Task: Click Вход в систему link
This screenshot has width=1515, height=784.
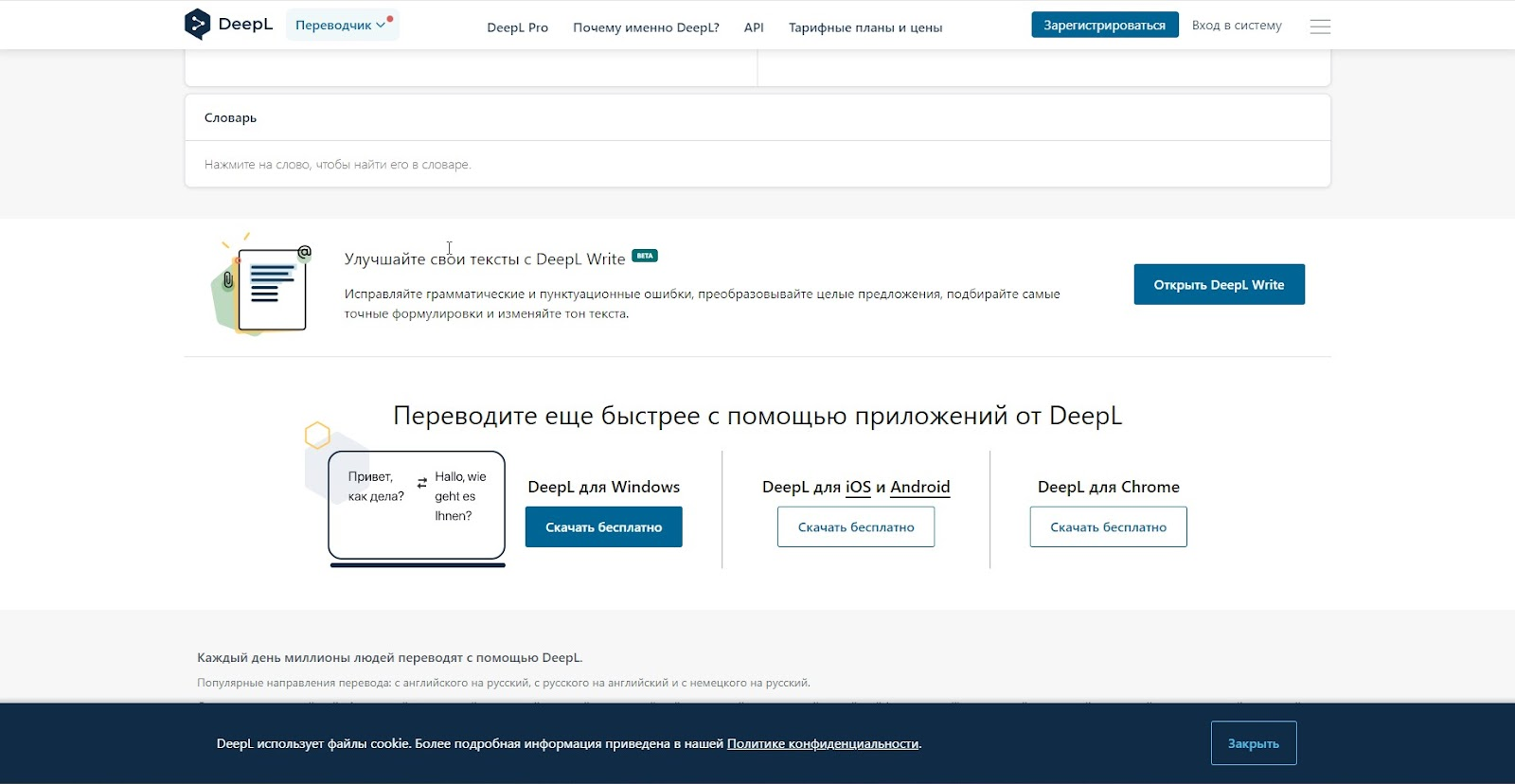Action: (x=1237, y=26)
